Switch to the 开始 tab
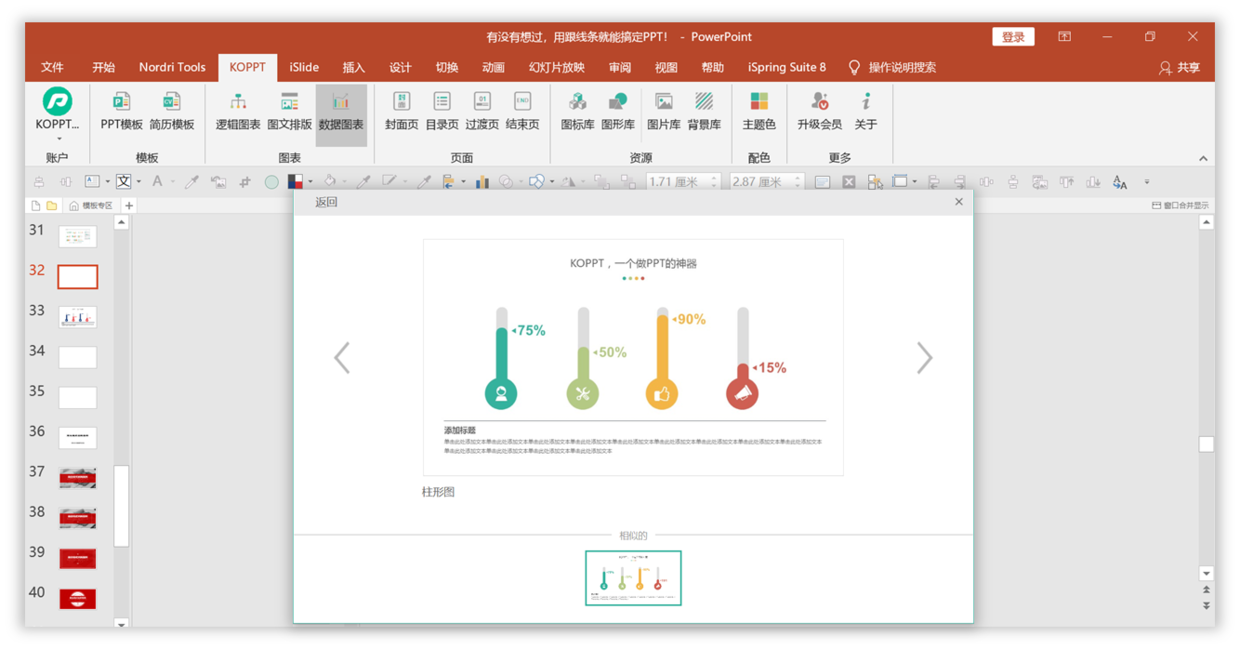Image resolution: width=1240 pixels, height=649 pixels. pos(103,67)
